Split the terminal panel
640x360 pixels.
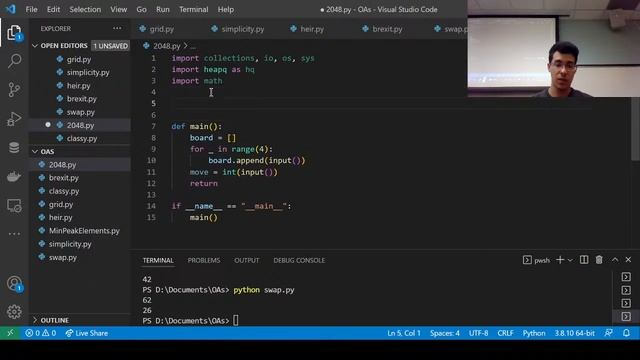584,260
